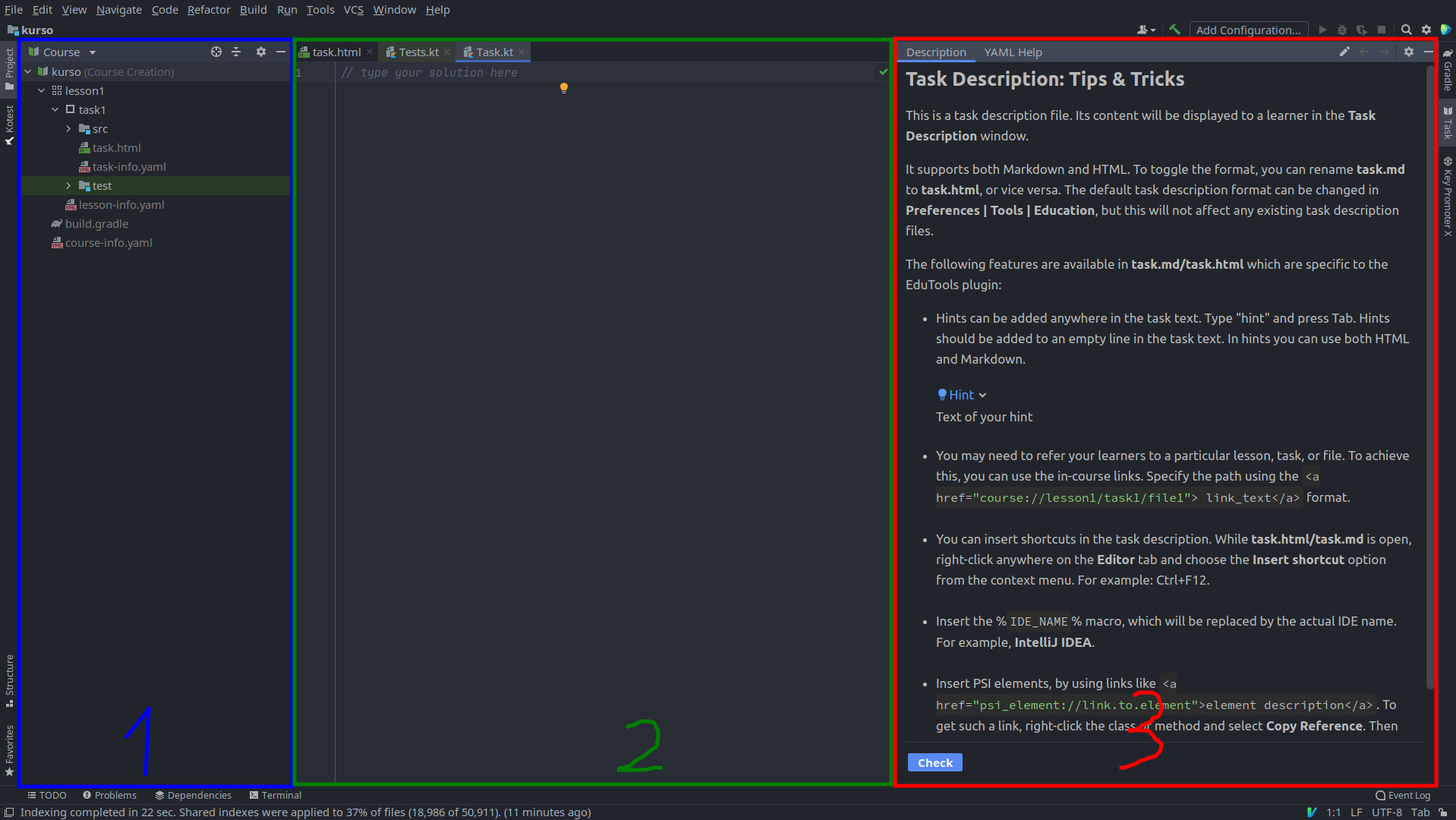Click the back arrow in Description panel
This screenshot has width=1456, height=820.
click(1364, 52)
